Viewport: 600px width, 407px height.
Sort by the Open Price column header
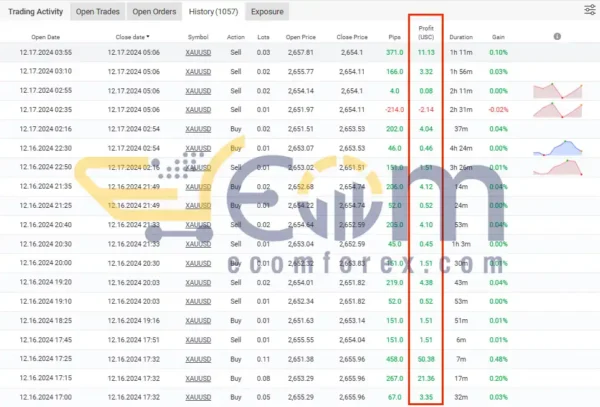point(301,37)
